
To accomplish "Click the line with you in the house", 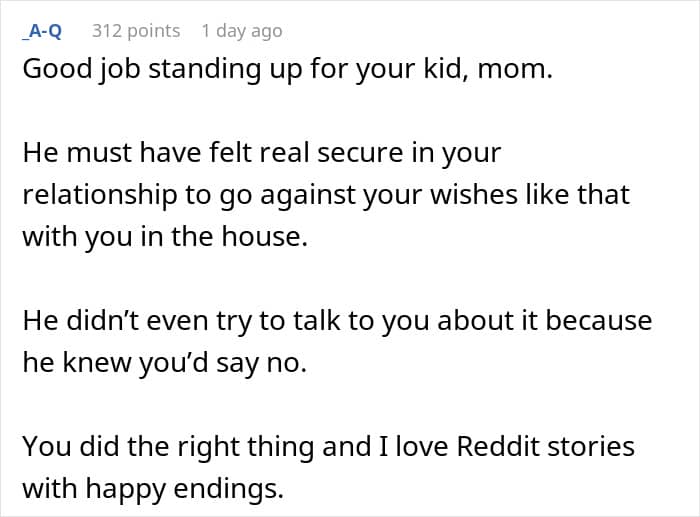I will pyautogui.click(x=165, y=237).
